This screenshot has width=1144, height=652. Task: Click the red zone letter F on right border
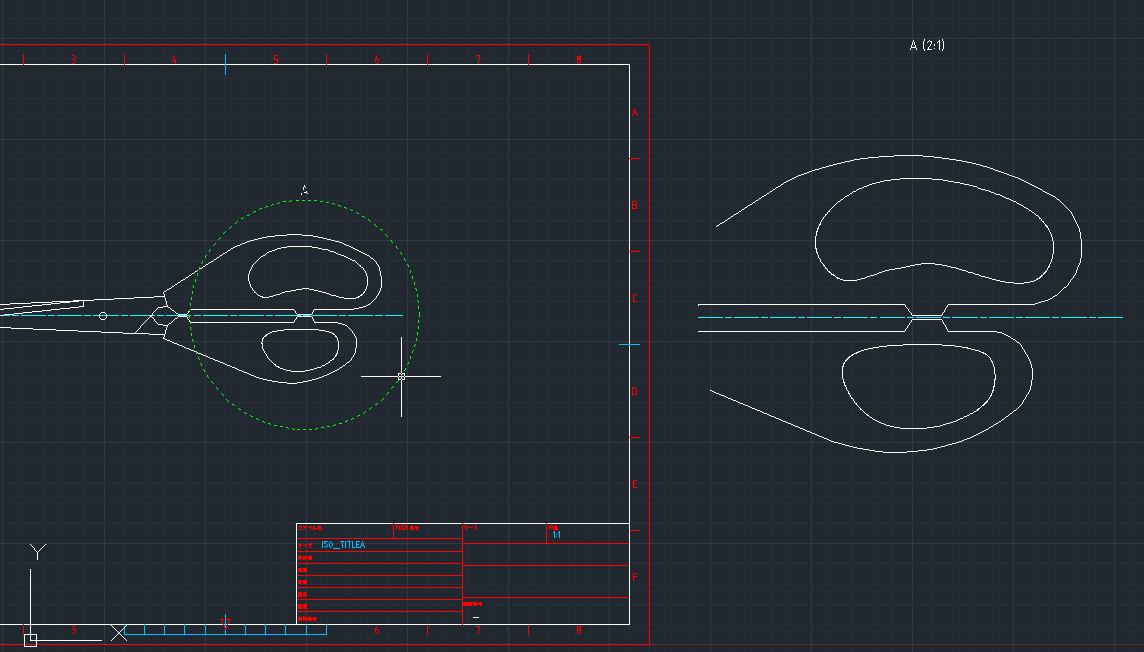(x=634, y=577)
